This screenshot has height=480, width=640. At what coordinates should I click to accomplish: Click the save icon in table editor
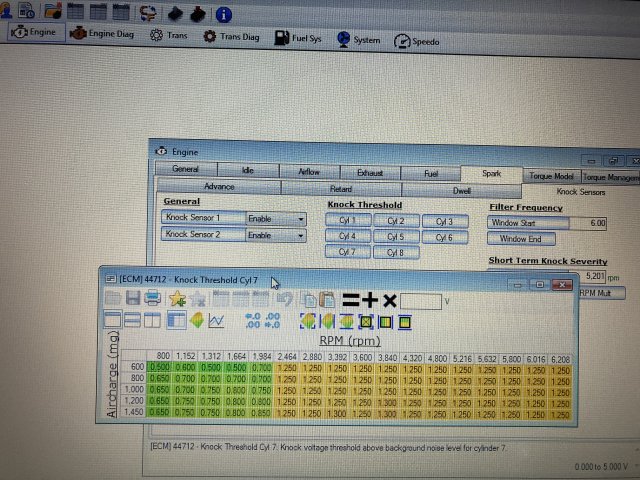click(x=133, y=299)
